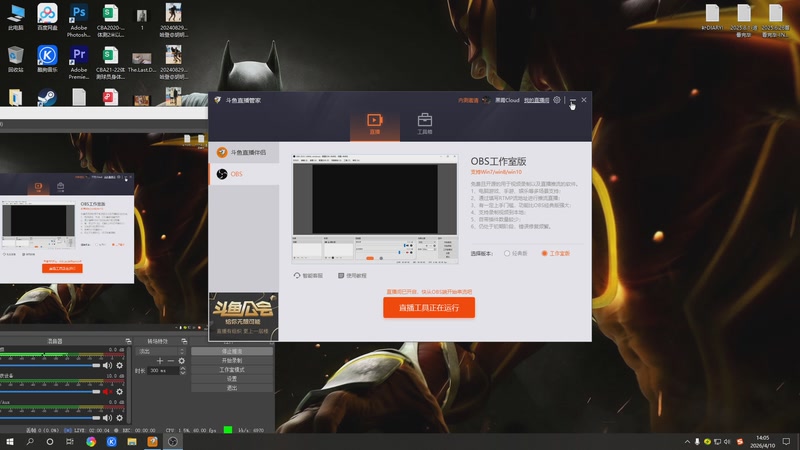This screenshot has height=450, width=800.
Task: Click the mixer panel vertical scrollbar
Action: (129, 385)
